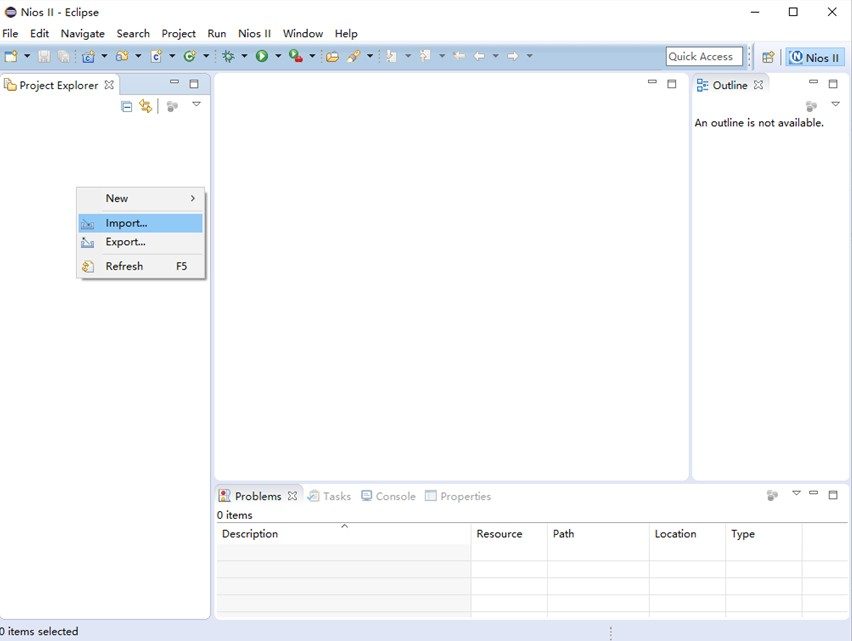Click Collapse All icon in Project Explorer

tap(126, 106)
